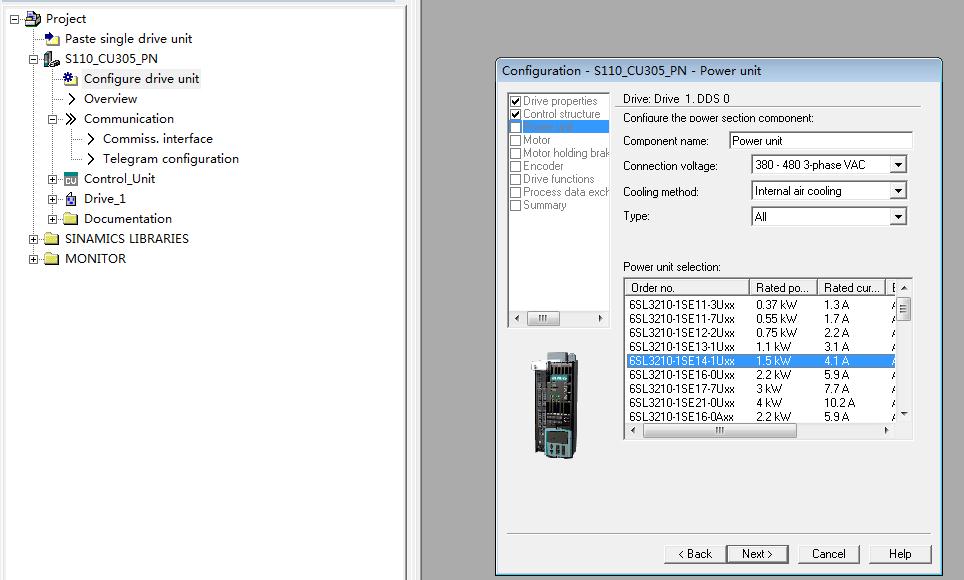This screenshot has height=580, width=964.
Task: Expand the Control_Unit node
Action: tap(52, 180)
